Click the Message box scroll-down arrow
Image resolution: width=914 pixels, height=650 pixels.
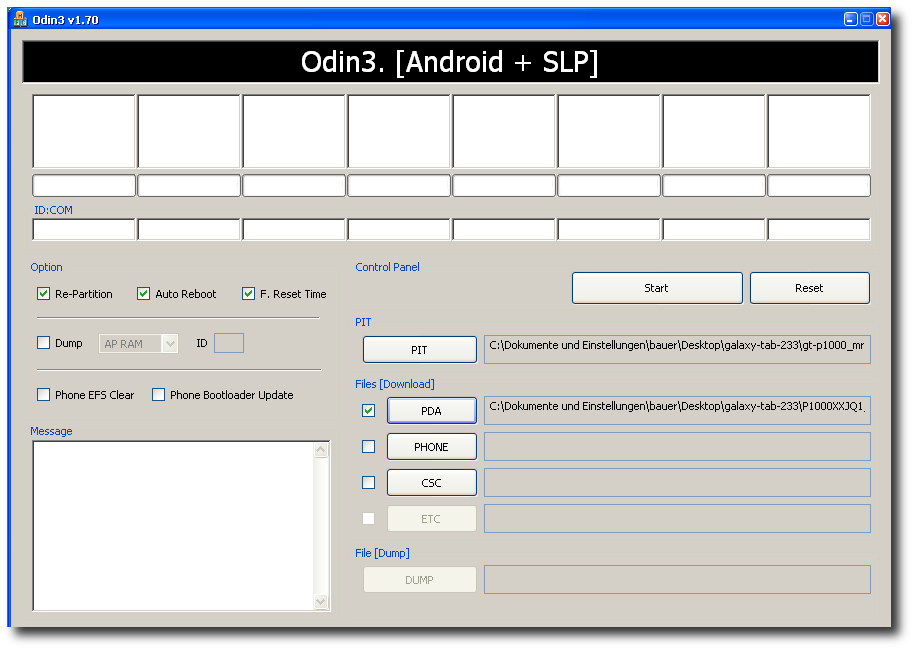click(321, 602)
